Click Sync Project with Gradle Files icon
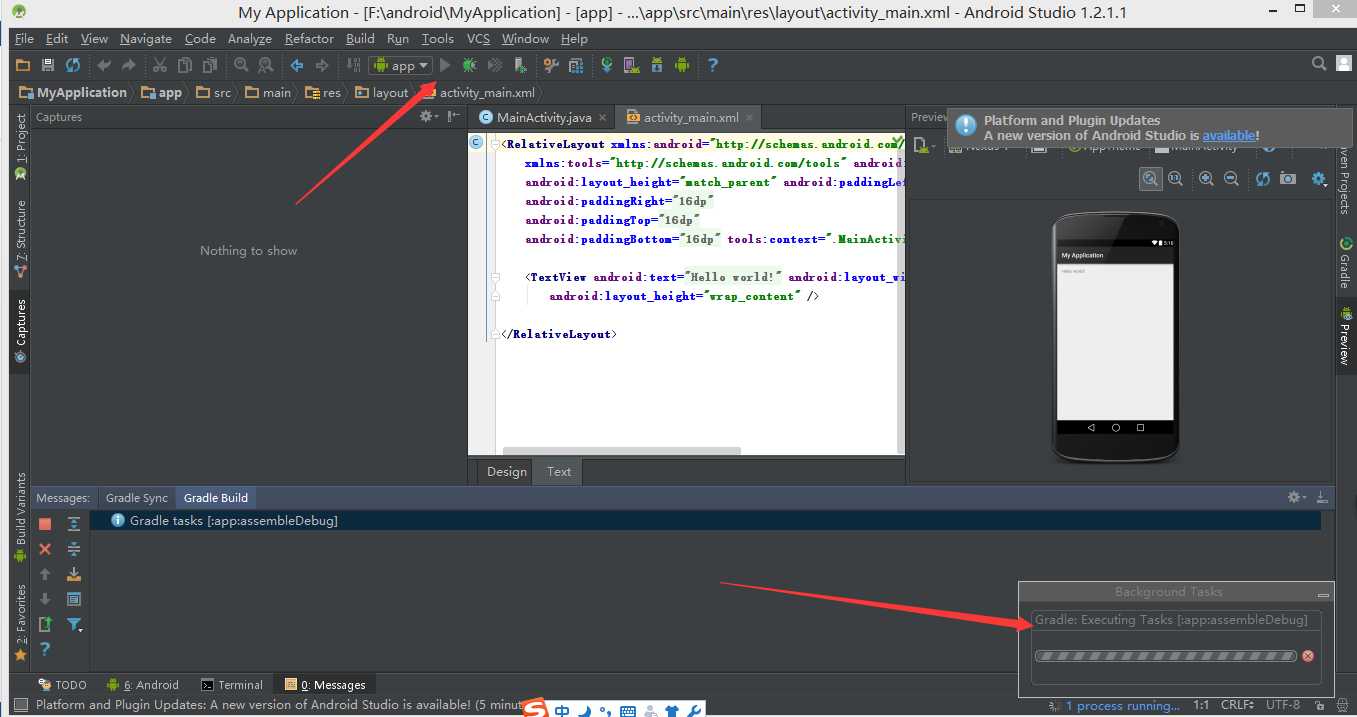 [606, 65]
